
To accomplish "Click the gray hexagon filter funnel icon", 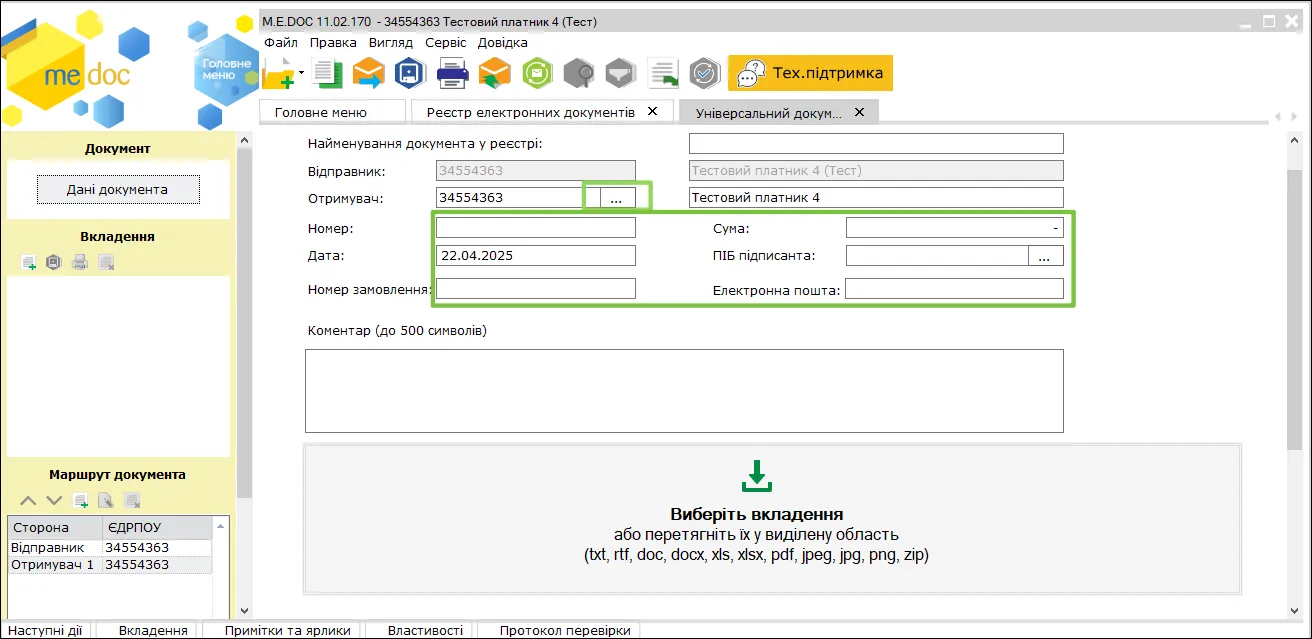I will [621, 73].
